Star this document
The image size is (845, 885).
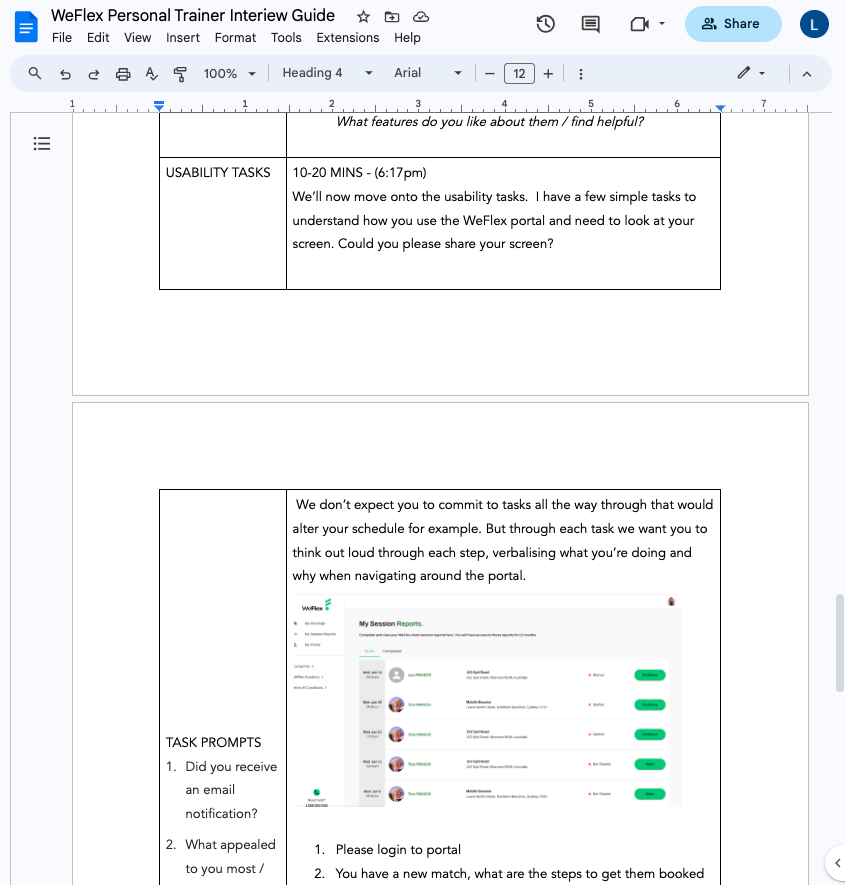click(x=364, y=17)
